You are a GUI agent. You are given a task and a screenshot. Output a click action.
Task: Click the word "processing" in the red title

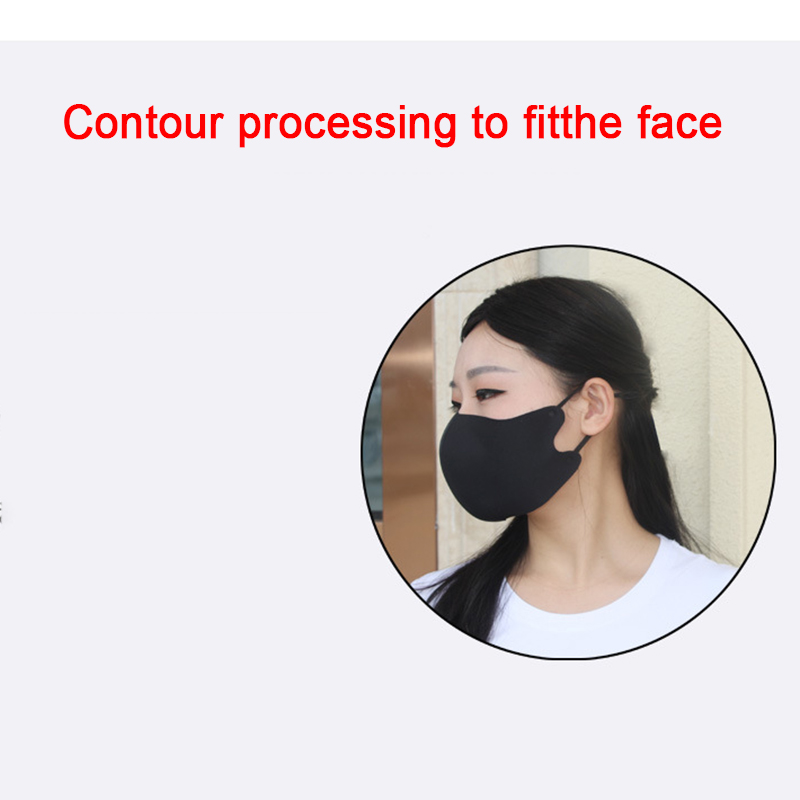pyautogui.click(x=347, y=126)
